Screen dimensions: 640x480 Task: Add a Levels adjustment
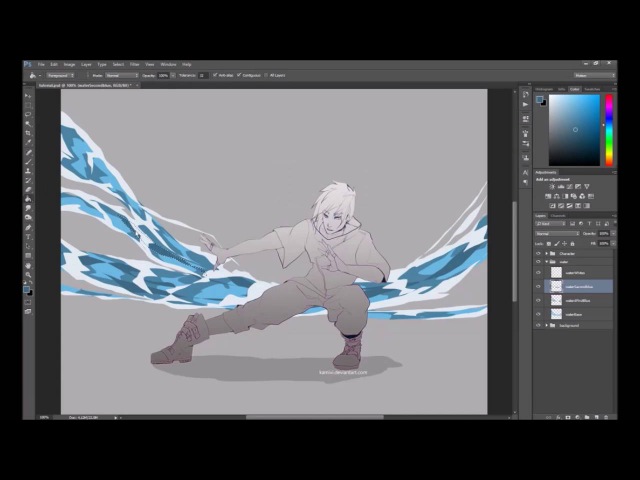[x=561, y=187]
